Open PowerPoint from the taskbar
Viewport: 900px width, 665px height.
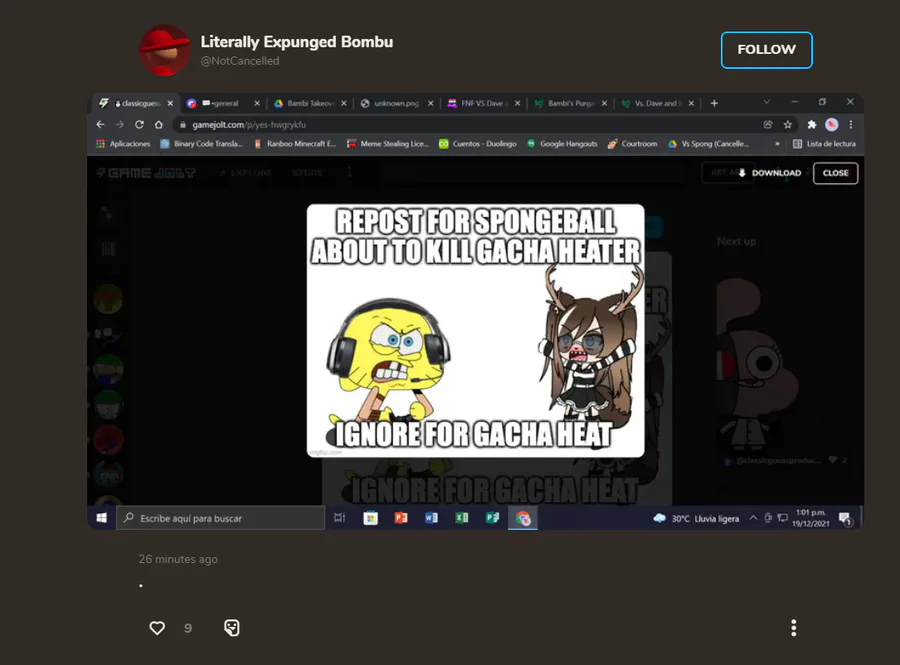401,518
